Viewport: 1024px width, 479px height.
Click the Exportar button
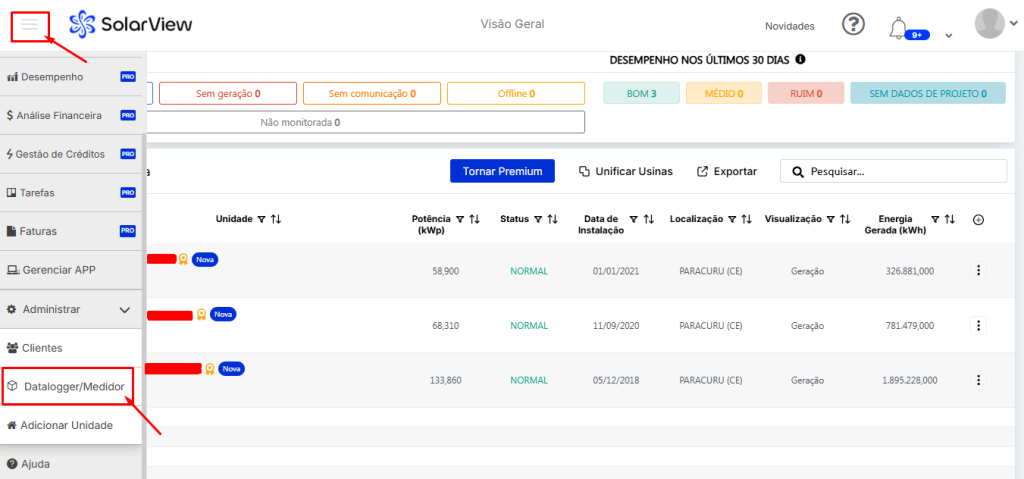pyautogui.click(x=727, y=171)
